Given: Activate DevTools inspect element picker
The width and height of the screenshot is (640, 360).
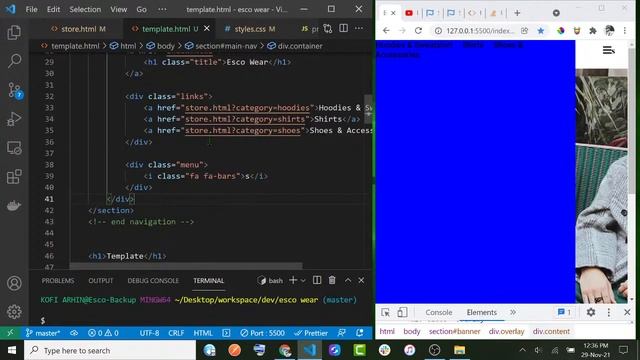Looking at the screenshot, I should tap(385, 312).
